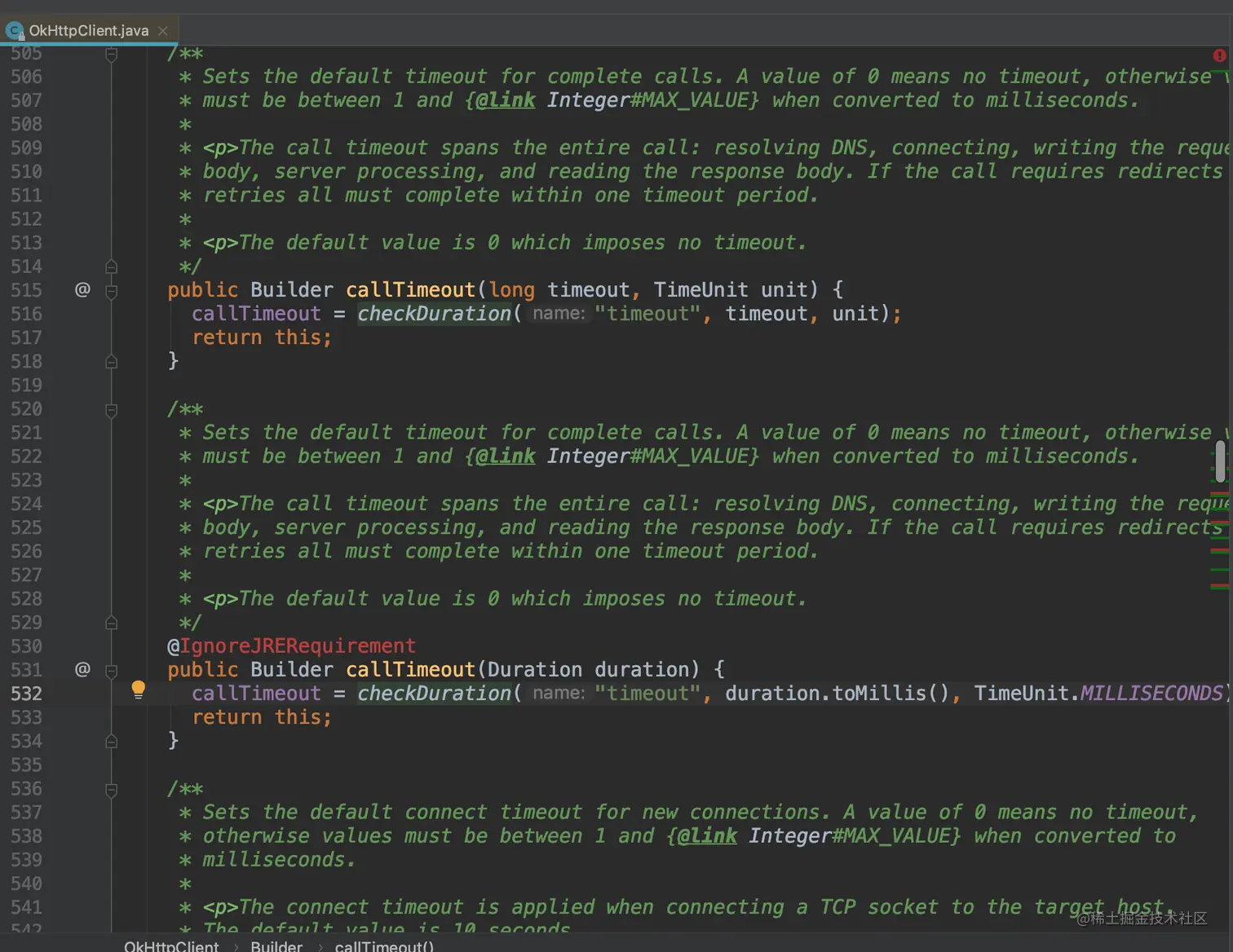Viewport: 1233px width, 952px height.
Task: Close the OkHttpClient.java tab
Action: tap(163, 31)
